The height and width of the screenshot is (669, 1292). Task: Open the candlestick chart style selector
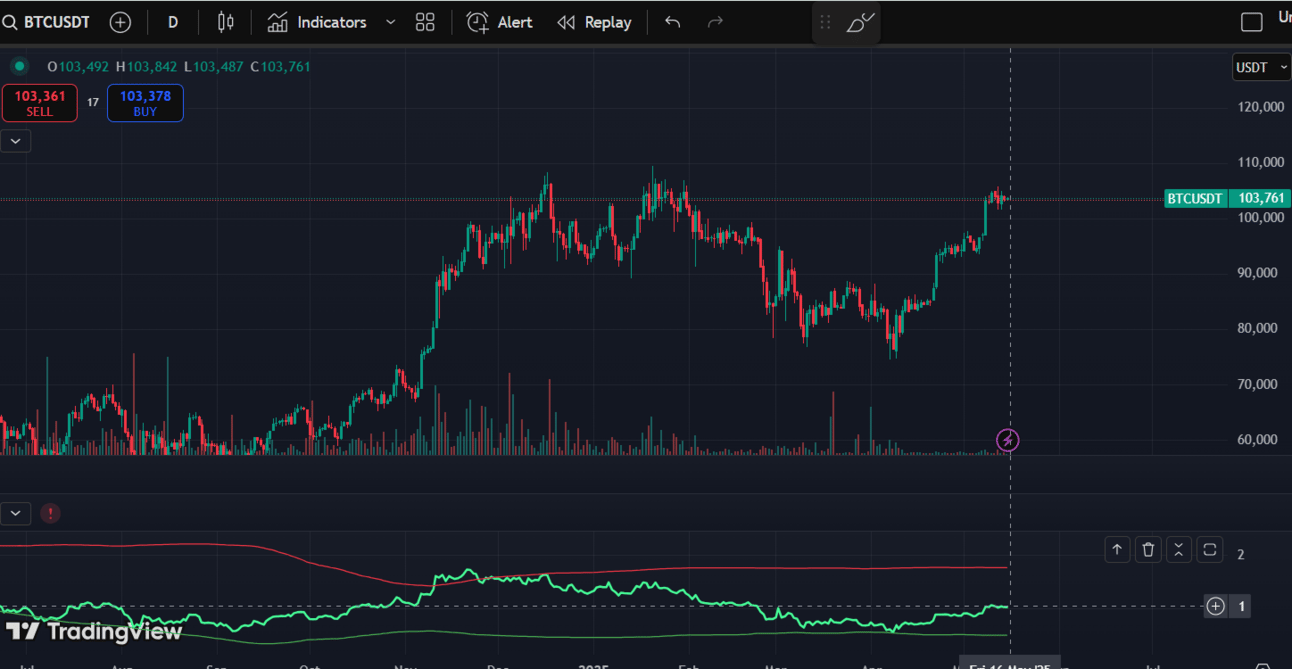click(225, 22)
